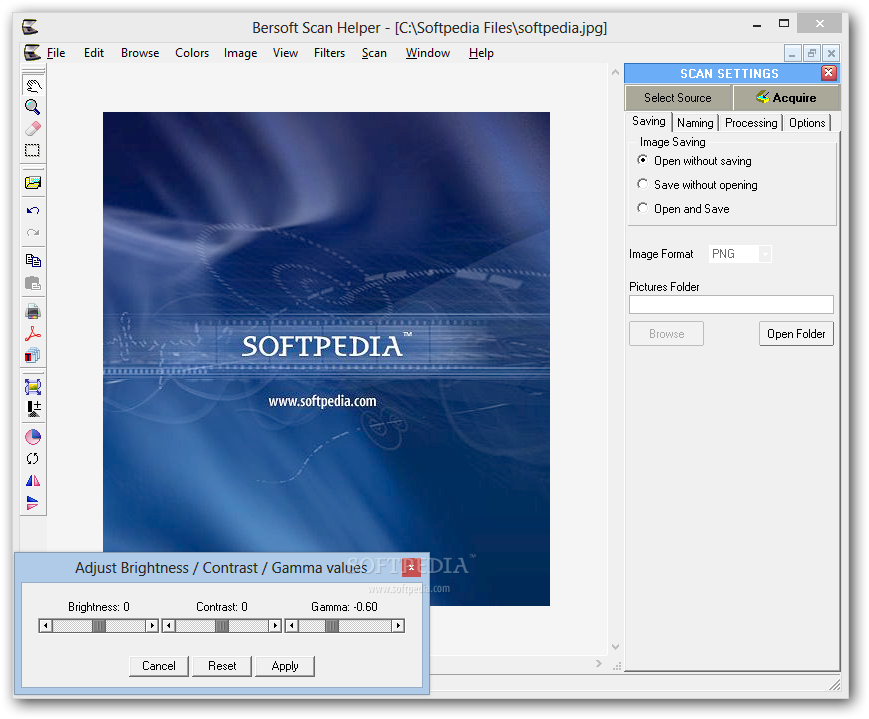Image resolution: width=869 pixels, height=719 pixels.
Task: Click the flip vertical icon
Action: (33, 503)
